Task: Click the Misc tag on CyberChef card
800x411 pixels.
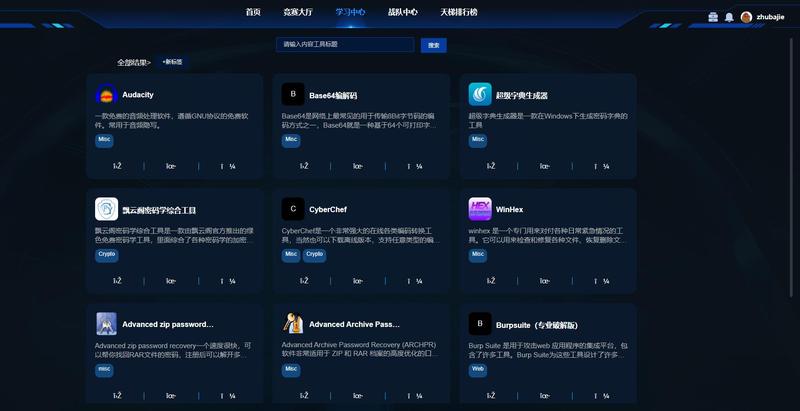Action: point(291,254)
